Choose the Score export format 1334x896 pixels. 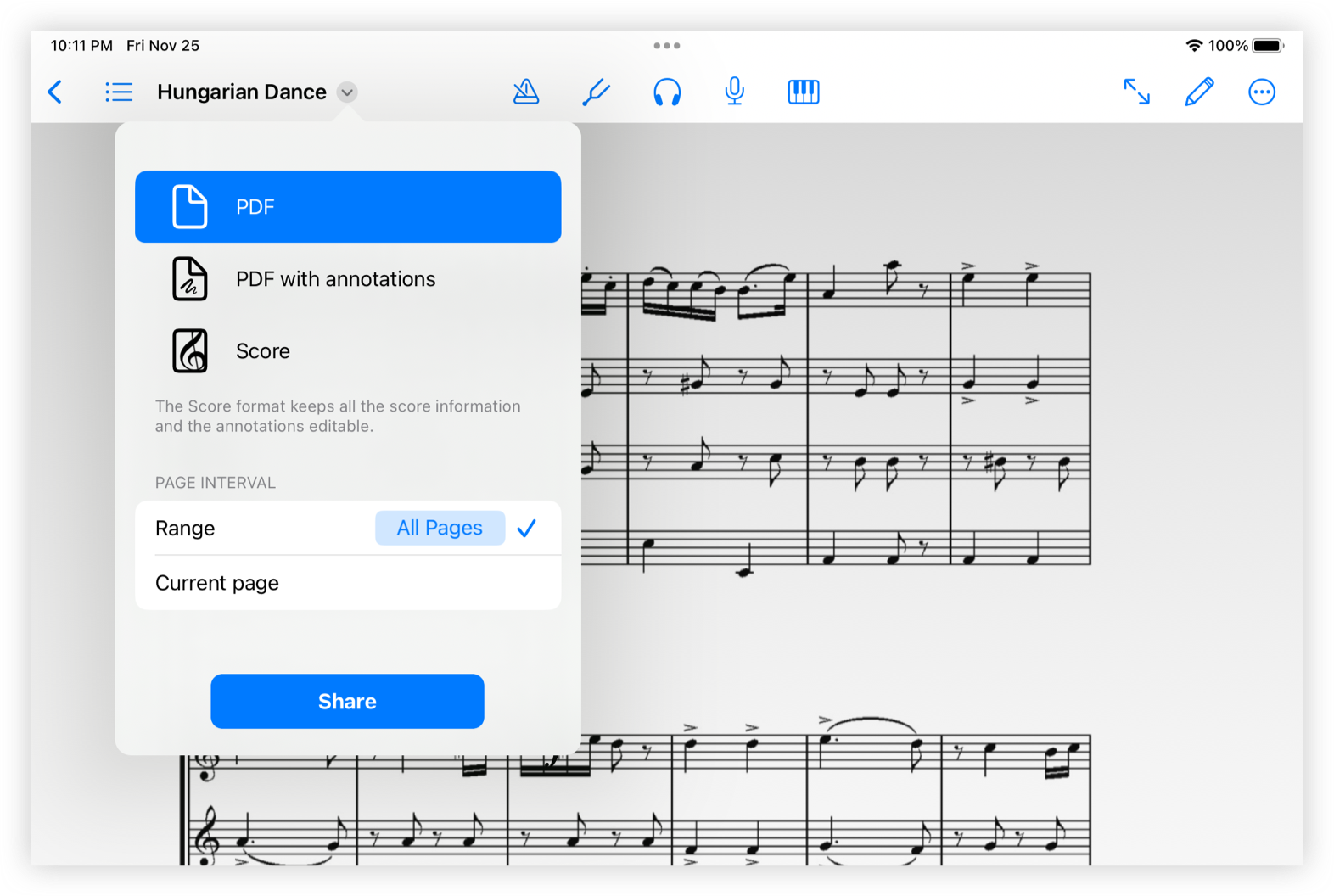coord(348,351)
